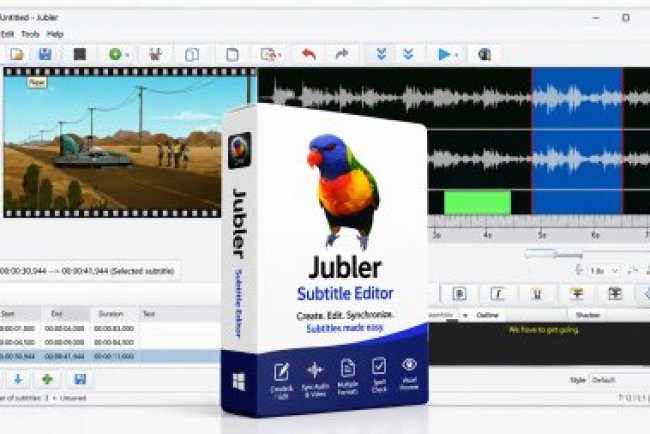Click double-chevron icon next to redo arrow
The image size is (650, 434).
point(381,54)
